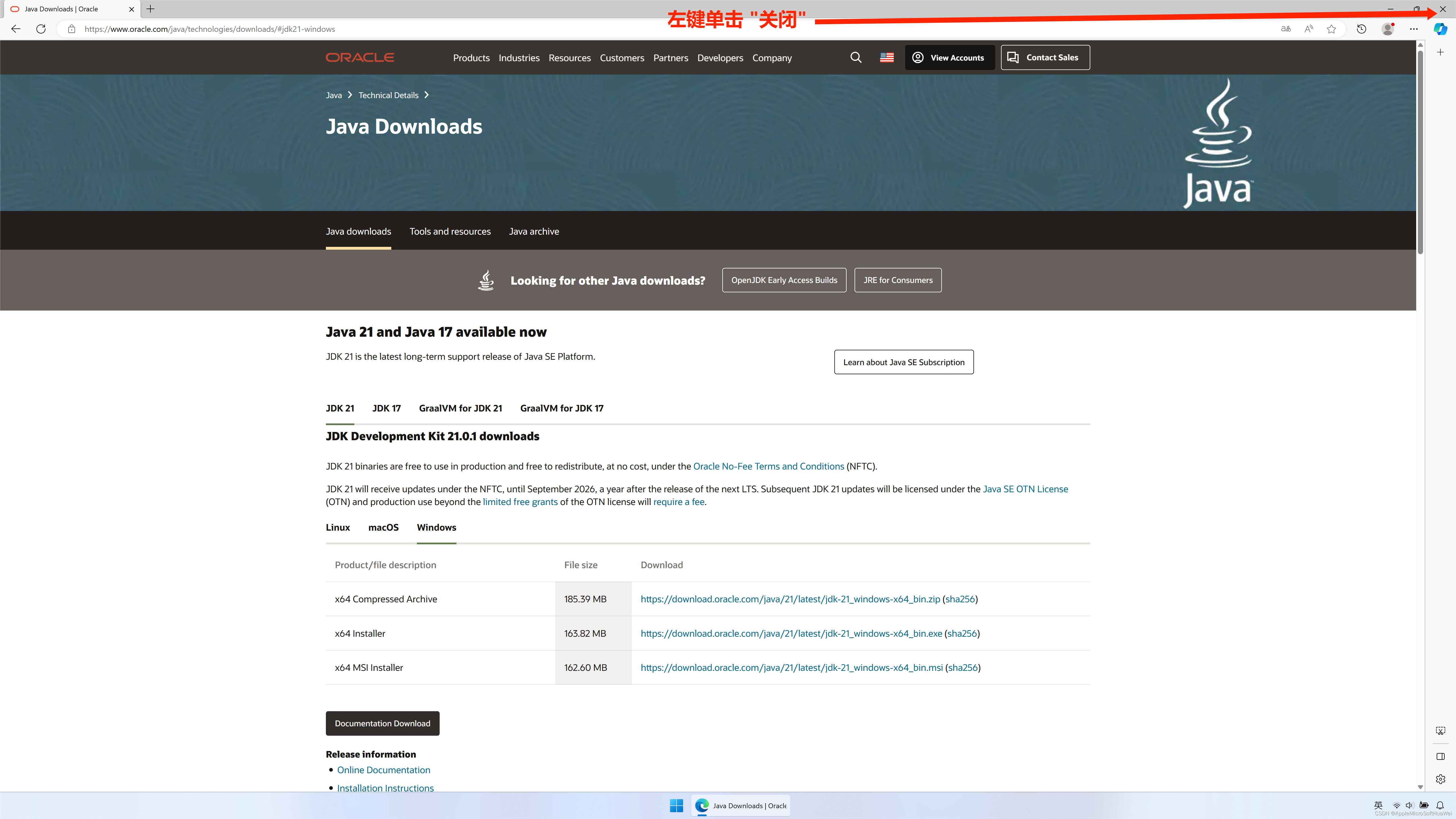Switch to Java archive tab
Viewport: 1456px width, 819px height.
[533, 231]
